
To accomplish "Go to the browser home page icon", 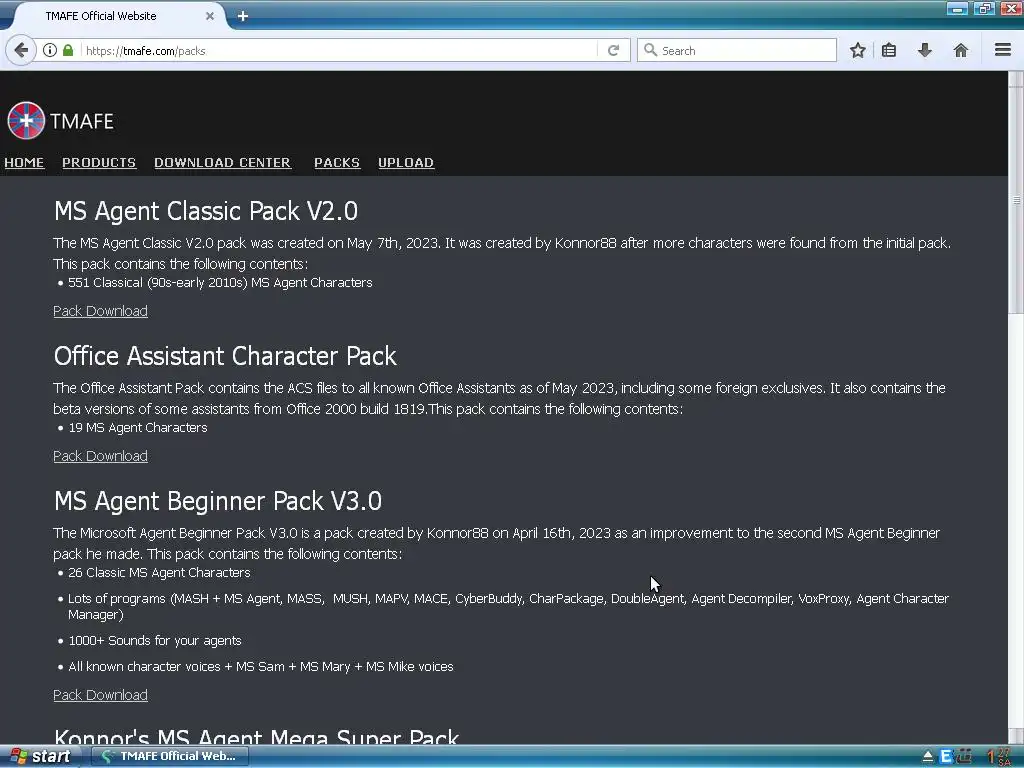I will pyautogui.click(x=961, y=50).
